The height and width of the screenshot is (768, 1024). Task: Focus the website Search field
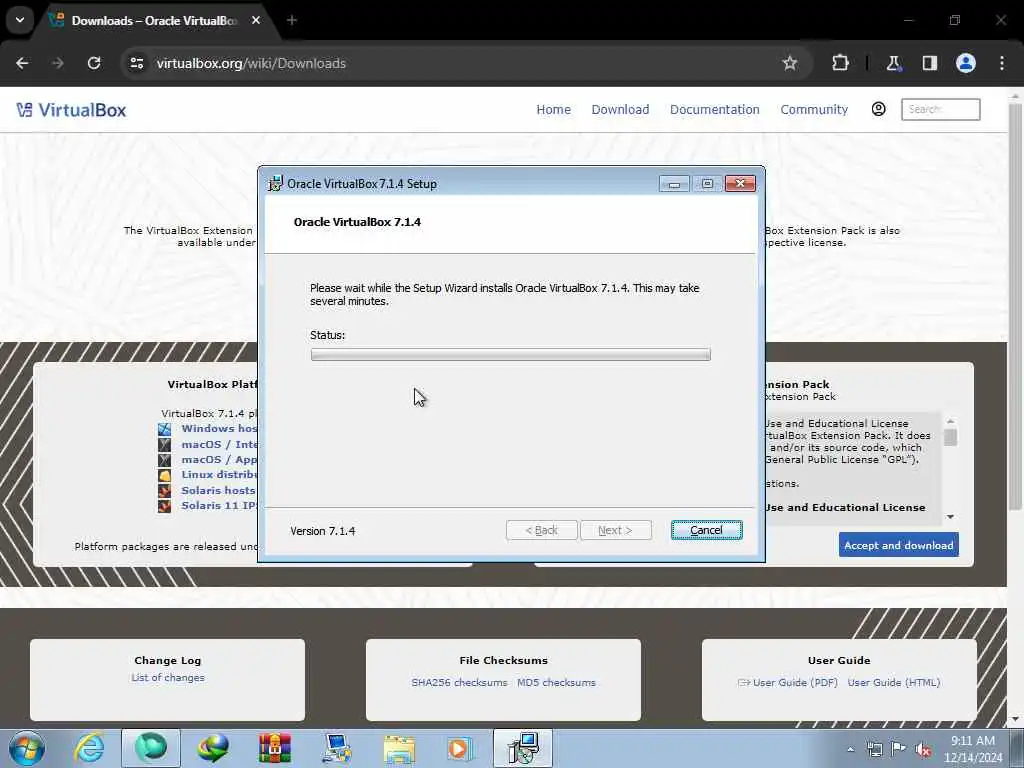[940, 109]
